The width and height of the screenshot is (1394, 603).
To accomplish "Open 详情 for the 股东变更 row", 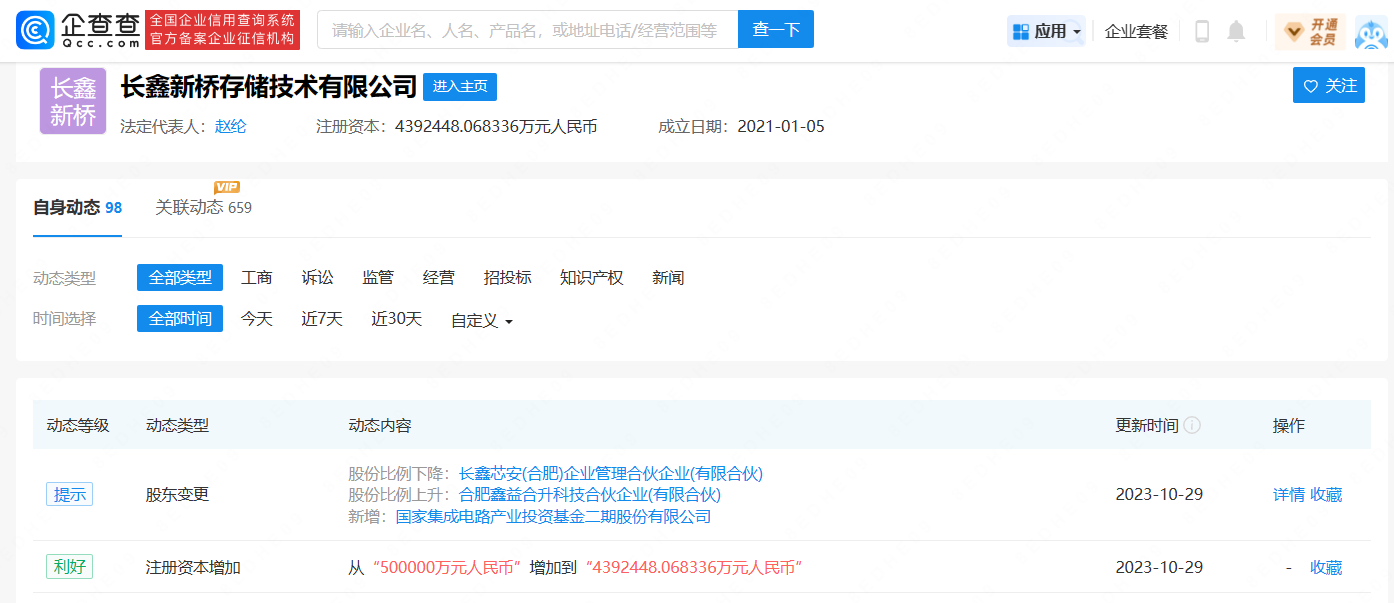I will (x=1289, y=494).
